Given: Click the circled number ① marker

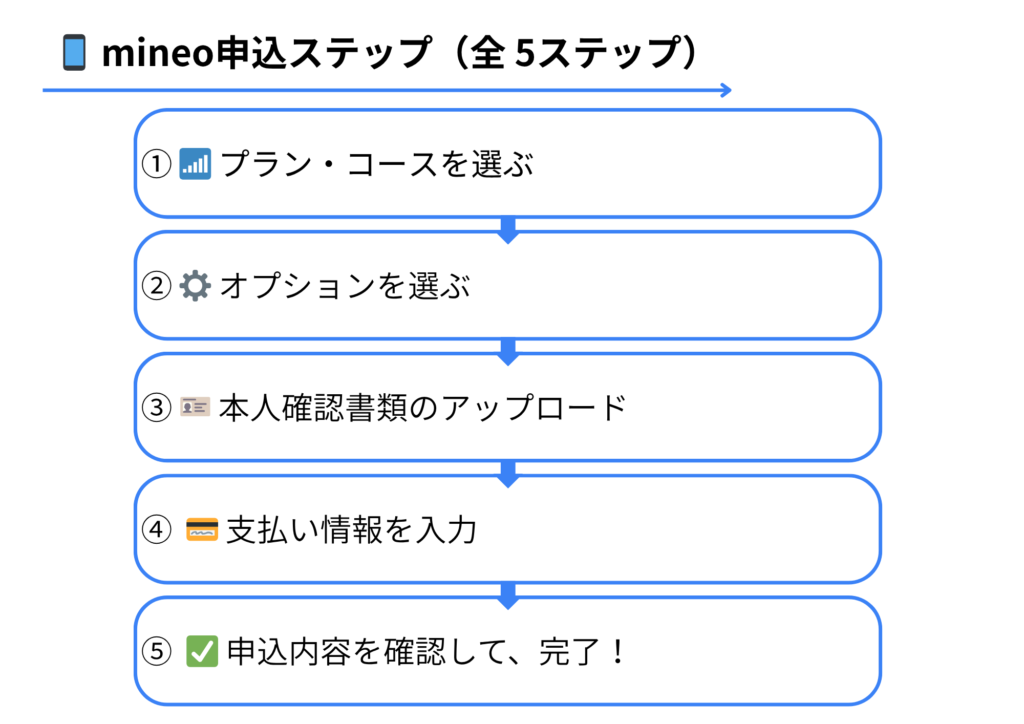Looking at the screenshot, I should (x=157, y=164).
